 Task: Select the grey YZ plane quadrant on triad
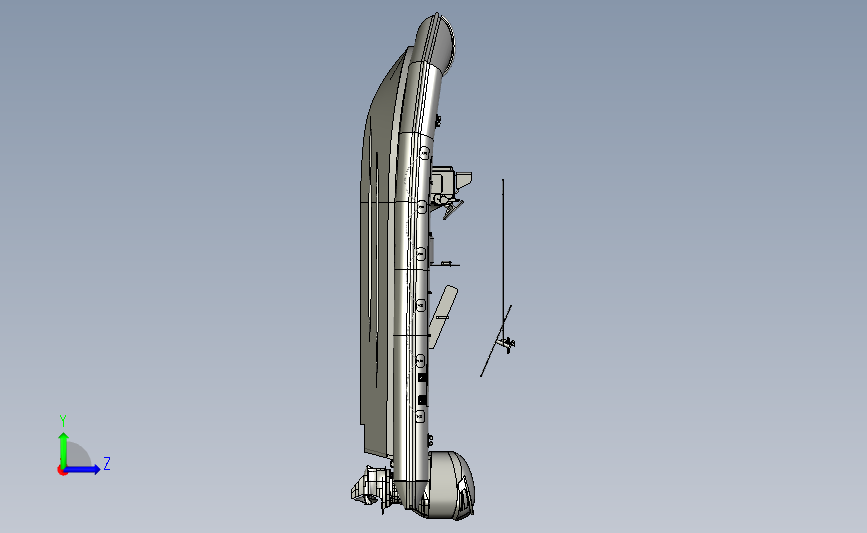point(79,454)
